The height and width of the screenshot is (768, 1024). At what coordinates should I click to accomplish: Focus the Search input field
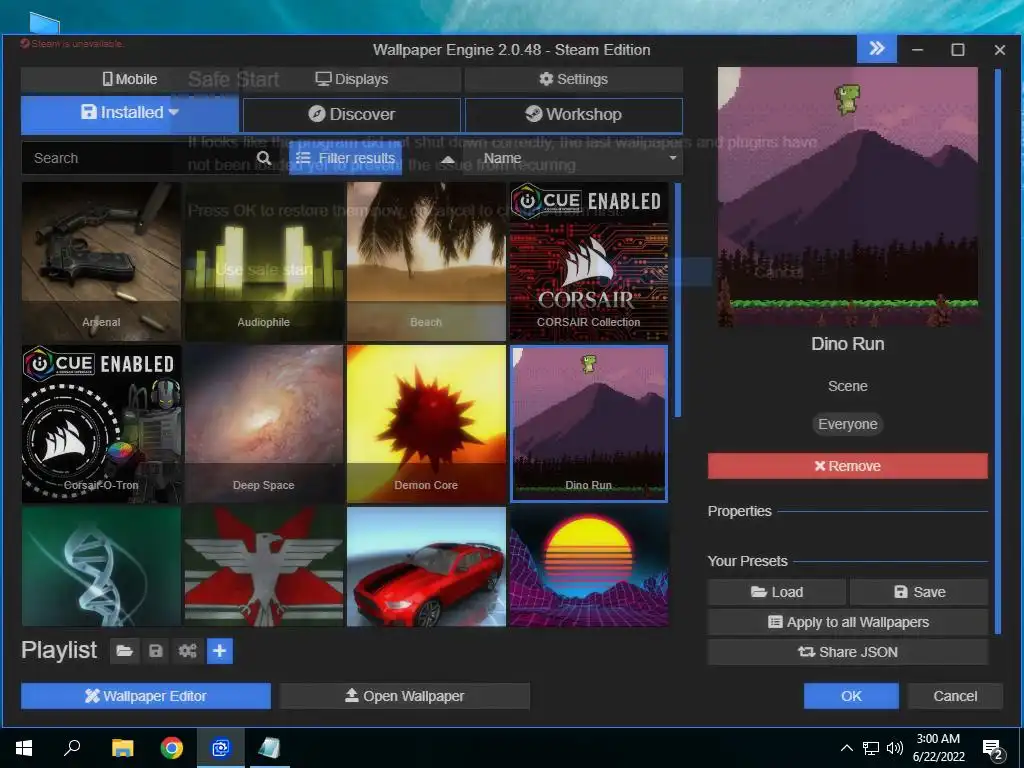click(140, 159)
